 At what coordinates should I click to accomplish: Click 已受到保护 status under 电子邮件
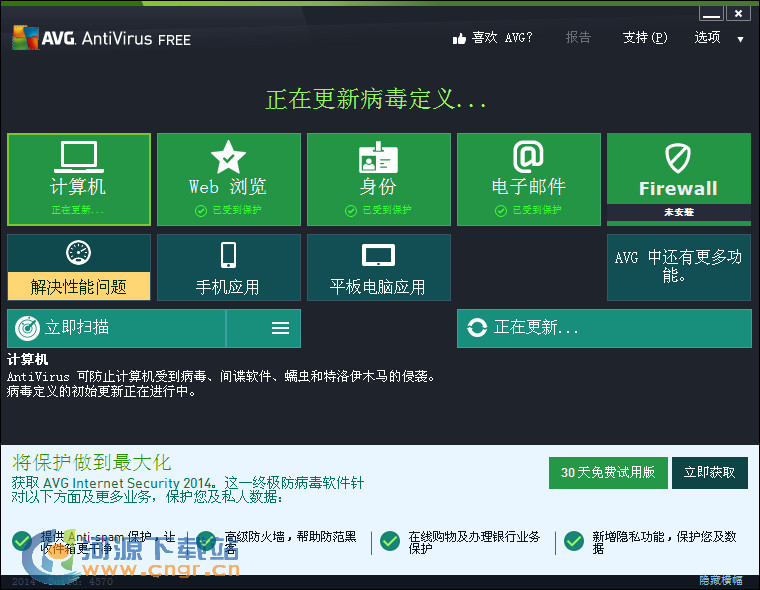pos(528,210)
